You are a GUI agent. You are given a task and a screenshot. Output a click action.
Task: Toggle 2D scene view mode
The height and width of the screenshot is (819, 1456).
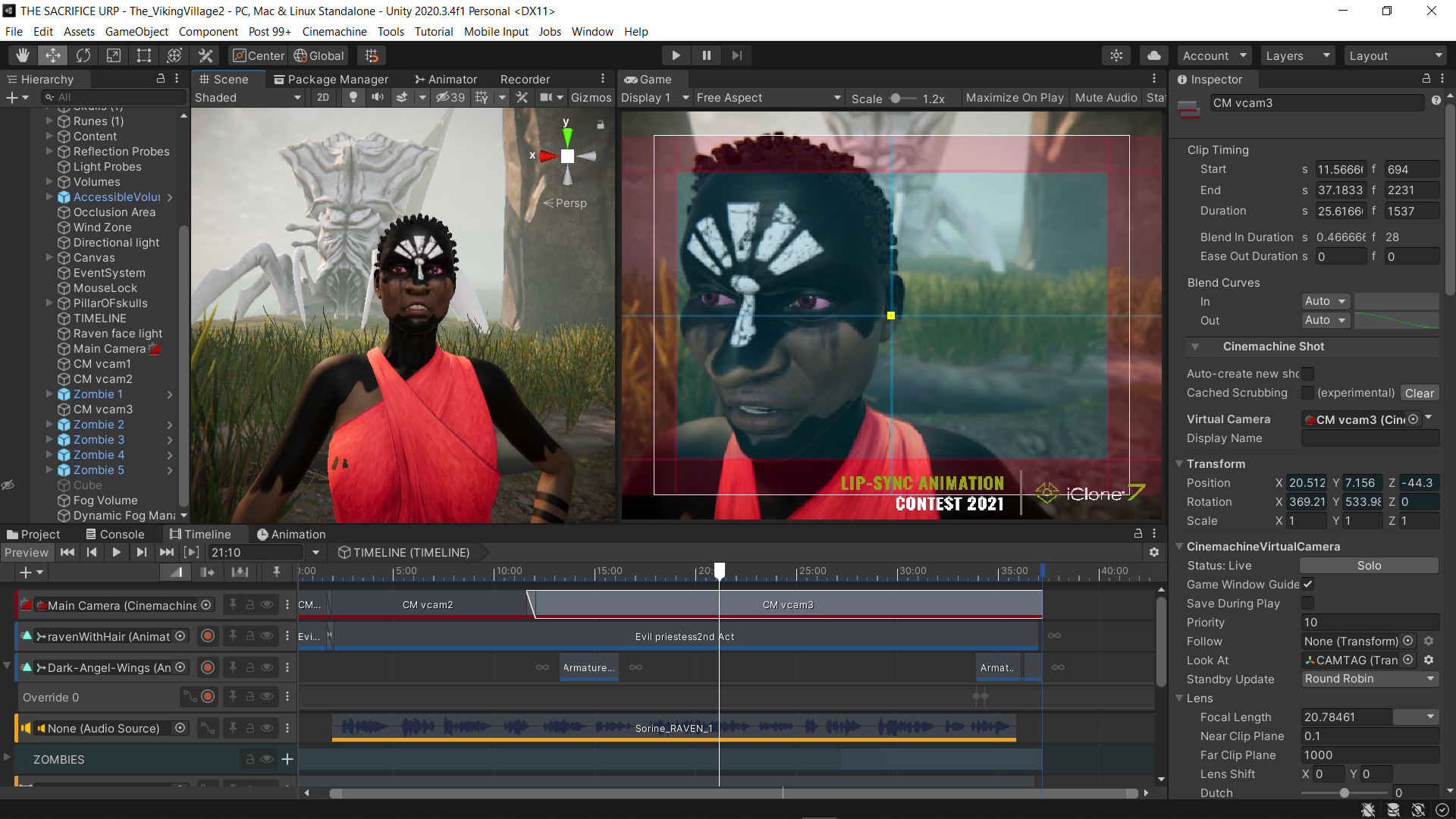click(323, 97)
